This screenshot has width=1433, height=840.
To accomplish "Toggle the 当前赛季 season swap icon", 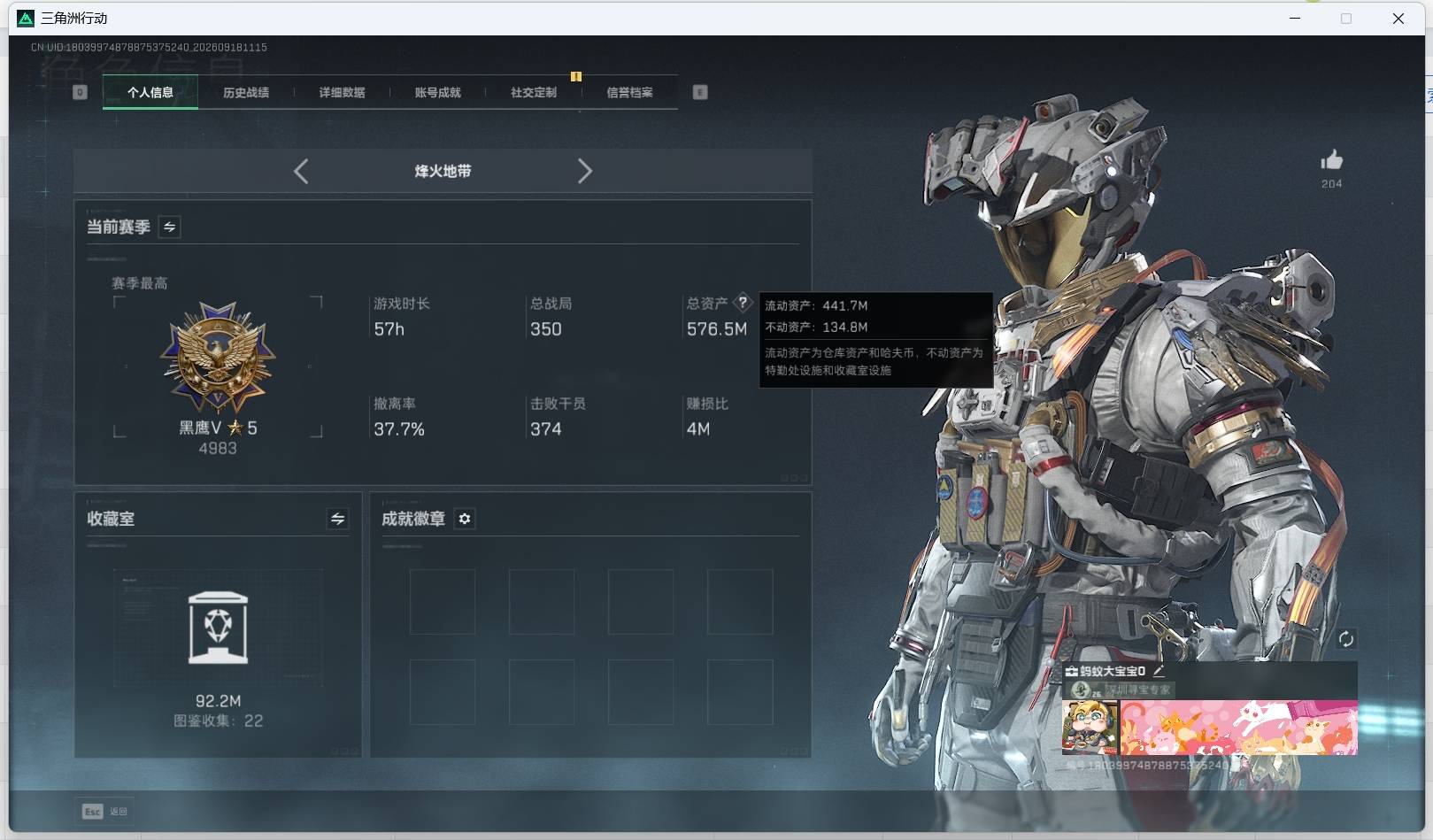I will pos(169,227).
